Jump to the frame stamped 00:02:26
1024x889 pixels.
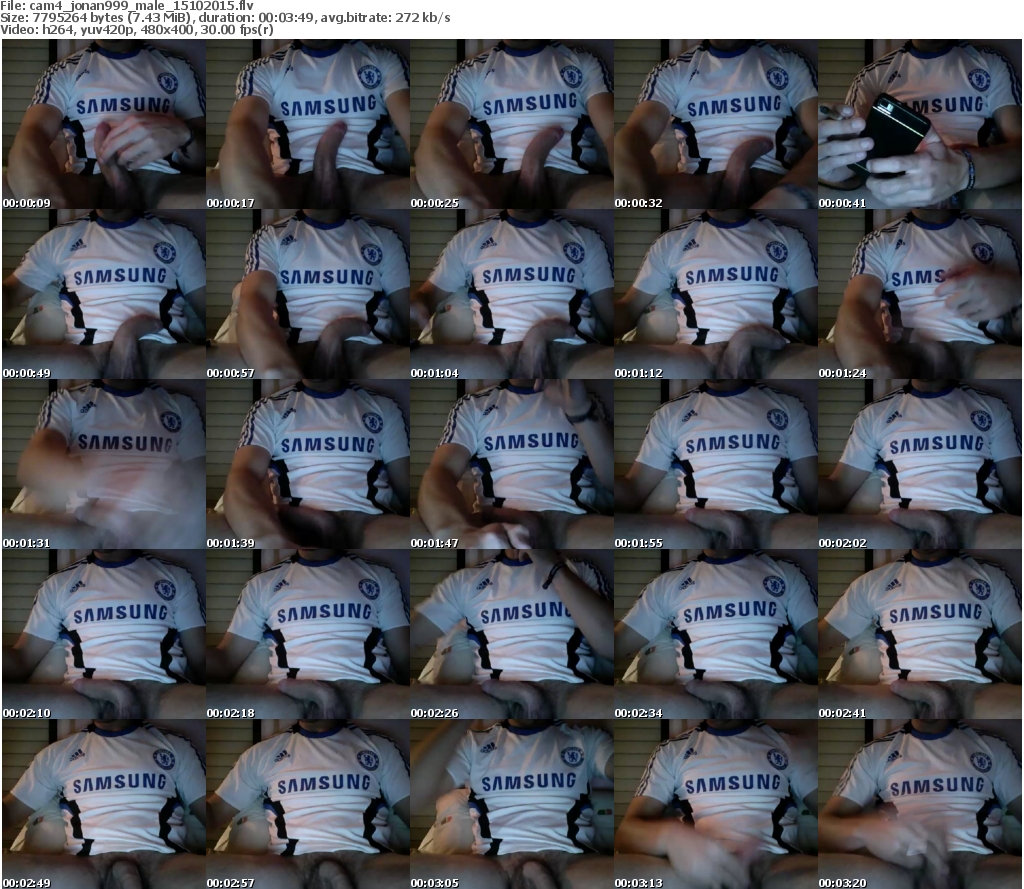[x=512, y=634]
